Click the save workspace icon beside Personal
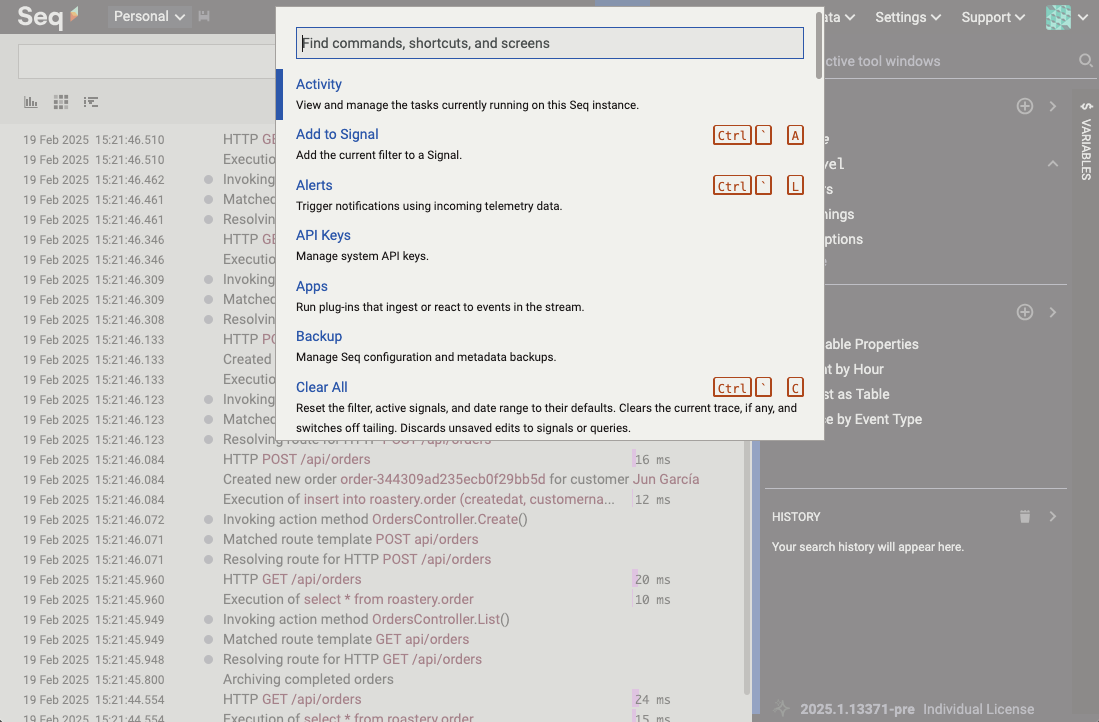The image size is (1099, 722). click(204, 16)
